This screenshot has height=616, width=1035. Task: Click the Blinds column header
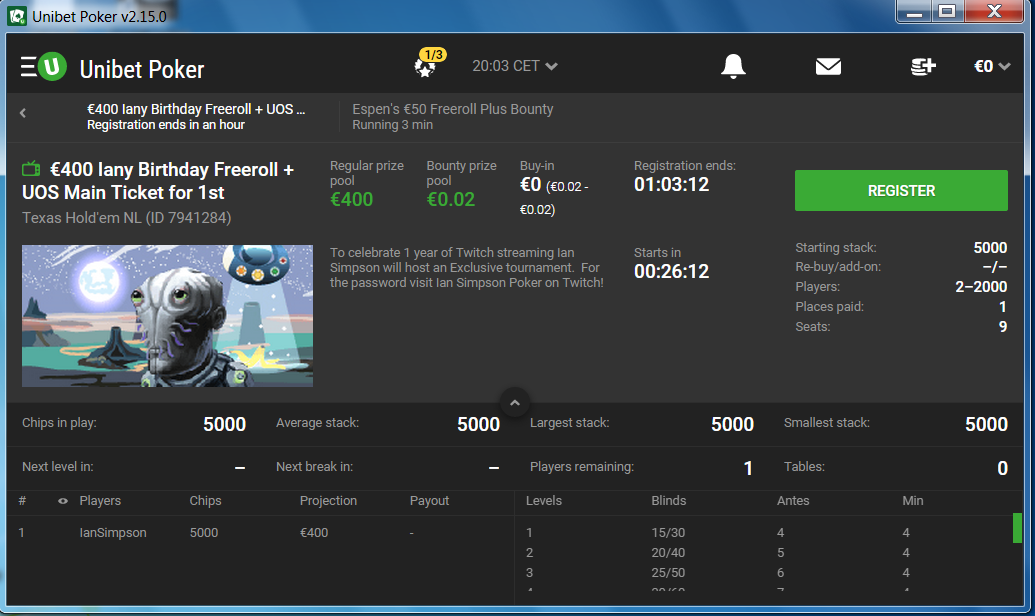coord(669,500)
